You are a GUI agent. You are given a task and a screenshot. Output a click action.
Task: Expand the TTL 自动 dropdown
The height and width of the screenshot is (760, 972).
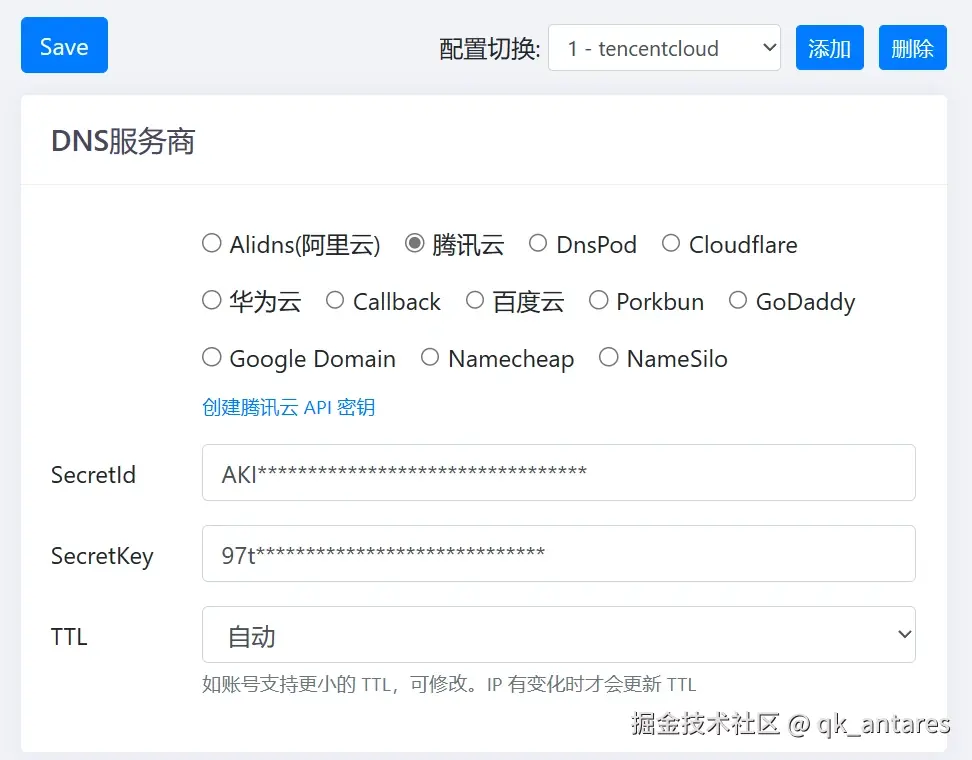pos(559,634)
